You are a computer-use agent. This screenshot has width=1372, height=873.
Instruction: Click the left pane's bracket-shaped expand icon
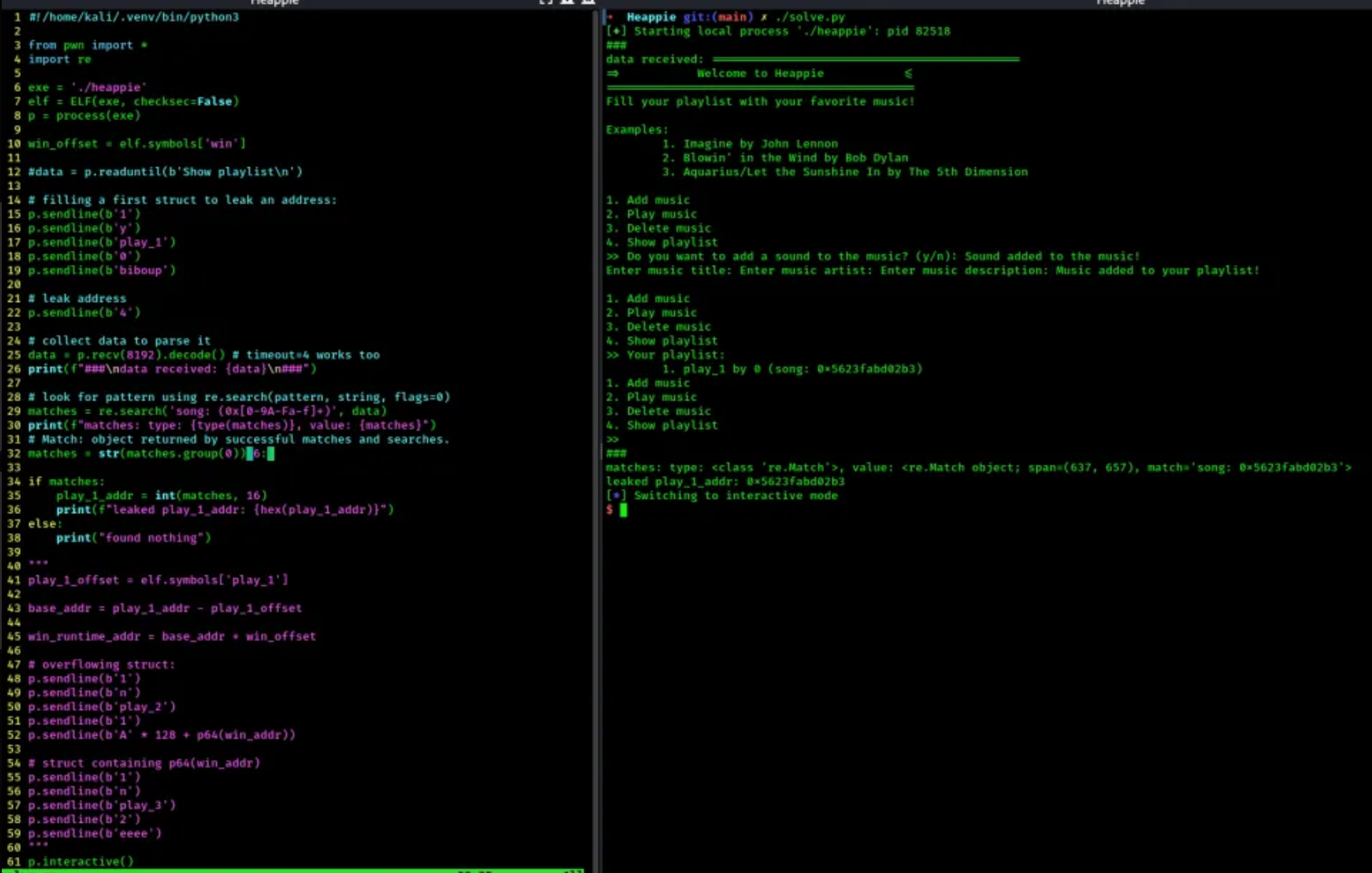tap(545, 2)
